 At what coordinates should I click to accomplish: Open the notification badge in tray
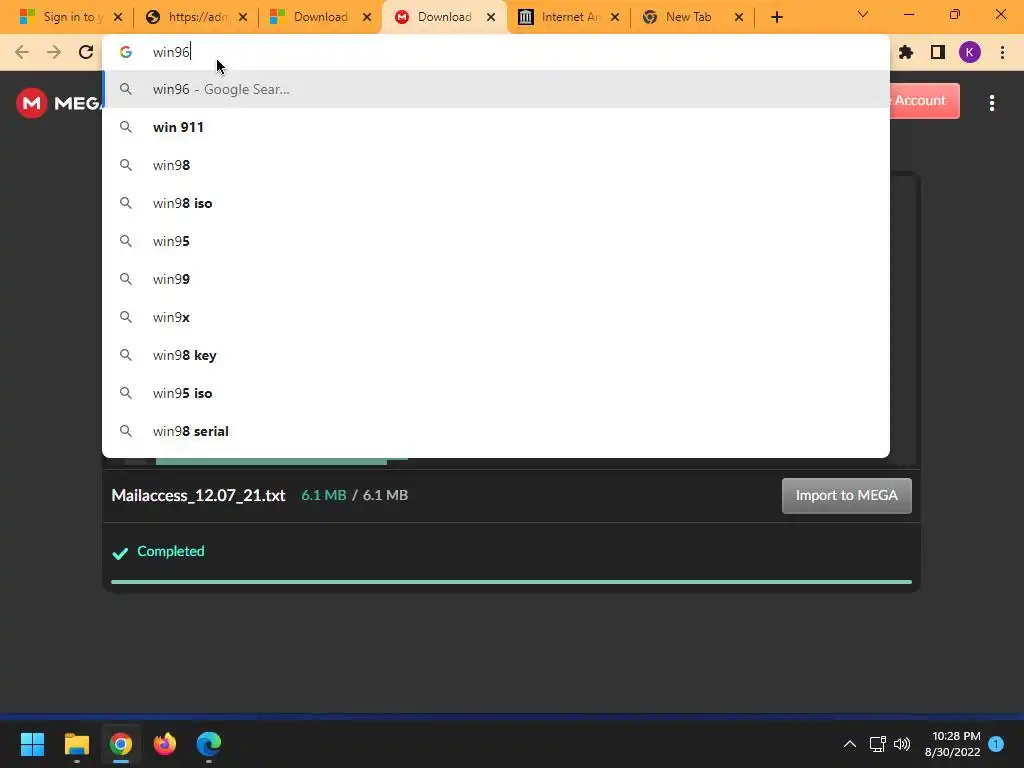coord(996,744)
